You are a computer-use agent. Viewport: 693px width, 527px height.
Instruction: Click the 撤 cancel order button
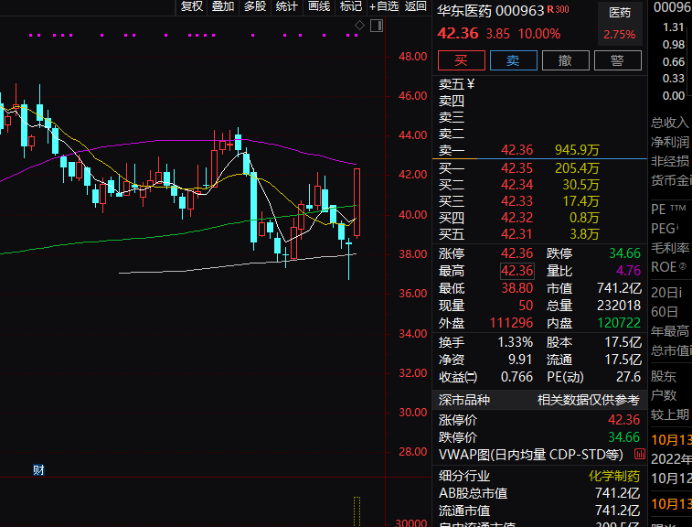pos(565,60)
